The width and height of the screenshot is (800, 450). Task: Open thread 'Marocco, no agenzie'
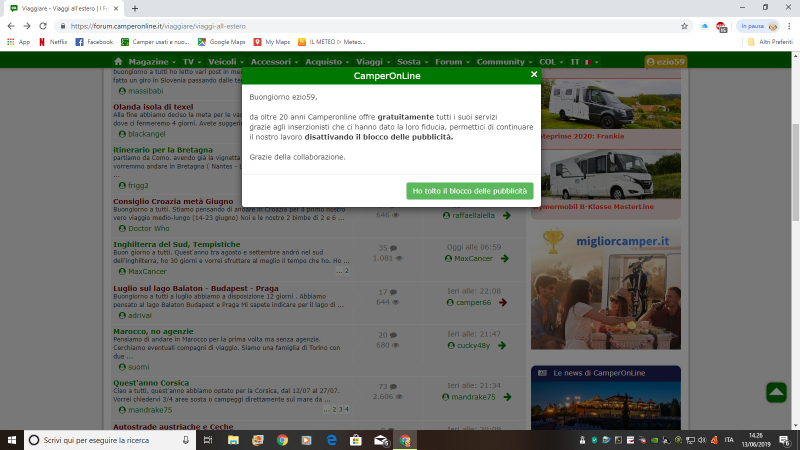(x=155, y=333)
